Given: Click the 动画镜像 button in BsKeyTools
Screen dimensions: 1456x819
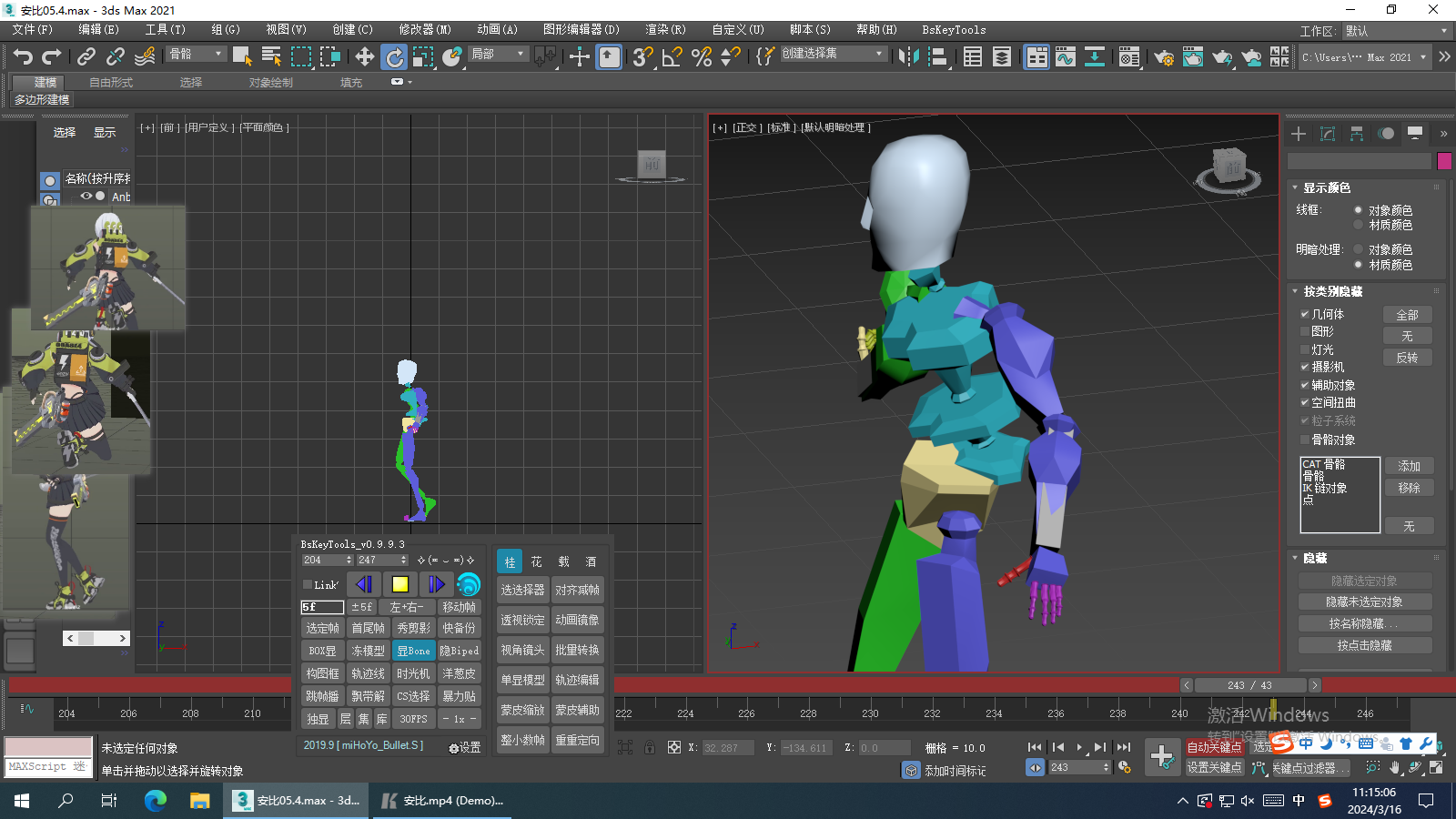Looking at the screenshot, I should pyautogui.click(x=577, y=620).
